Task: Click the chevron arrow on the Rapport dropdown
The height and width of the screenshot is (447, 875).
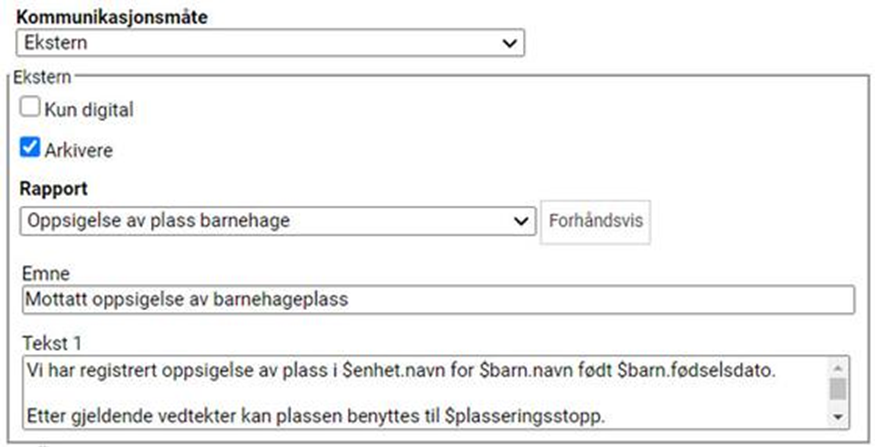Action: (x=520, y=220)
